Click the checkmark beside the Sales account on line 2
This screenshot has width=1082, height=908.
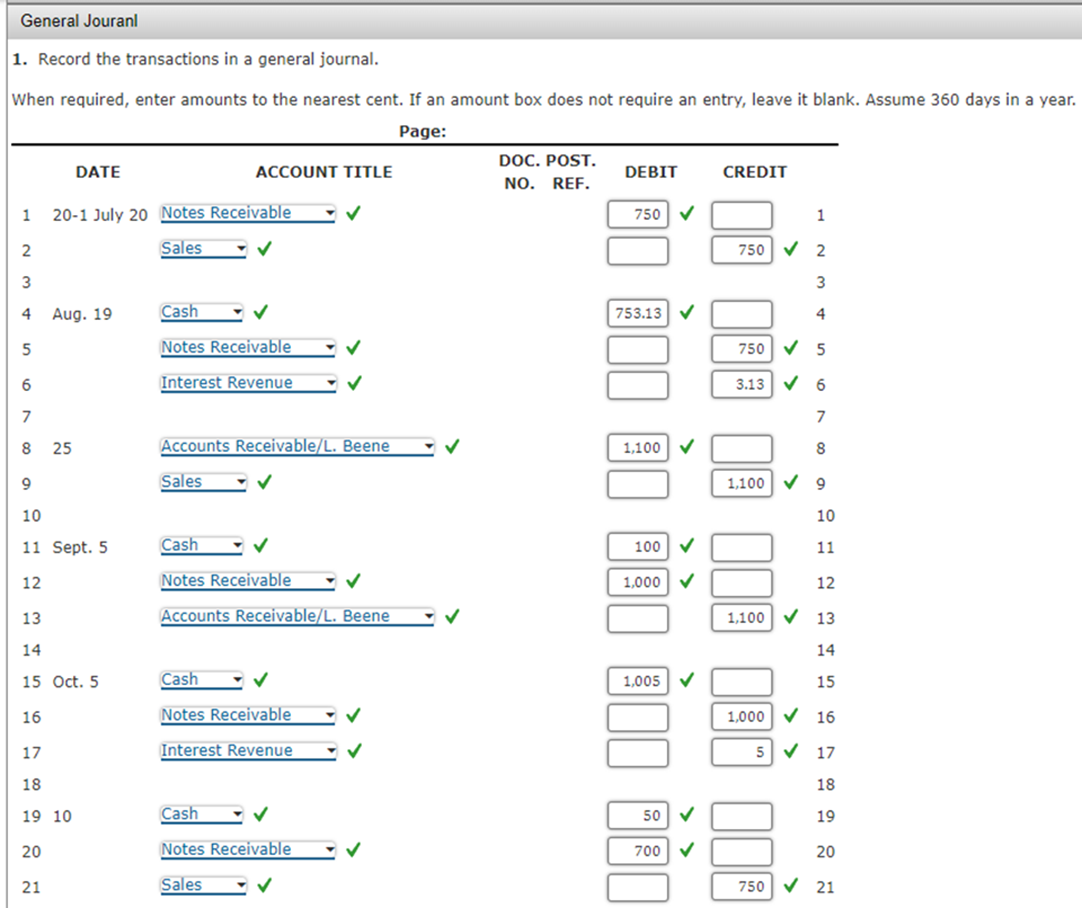262,247
